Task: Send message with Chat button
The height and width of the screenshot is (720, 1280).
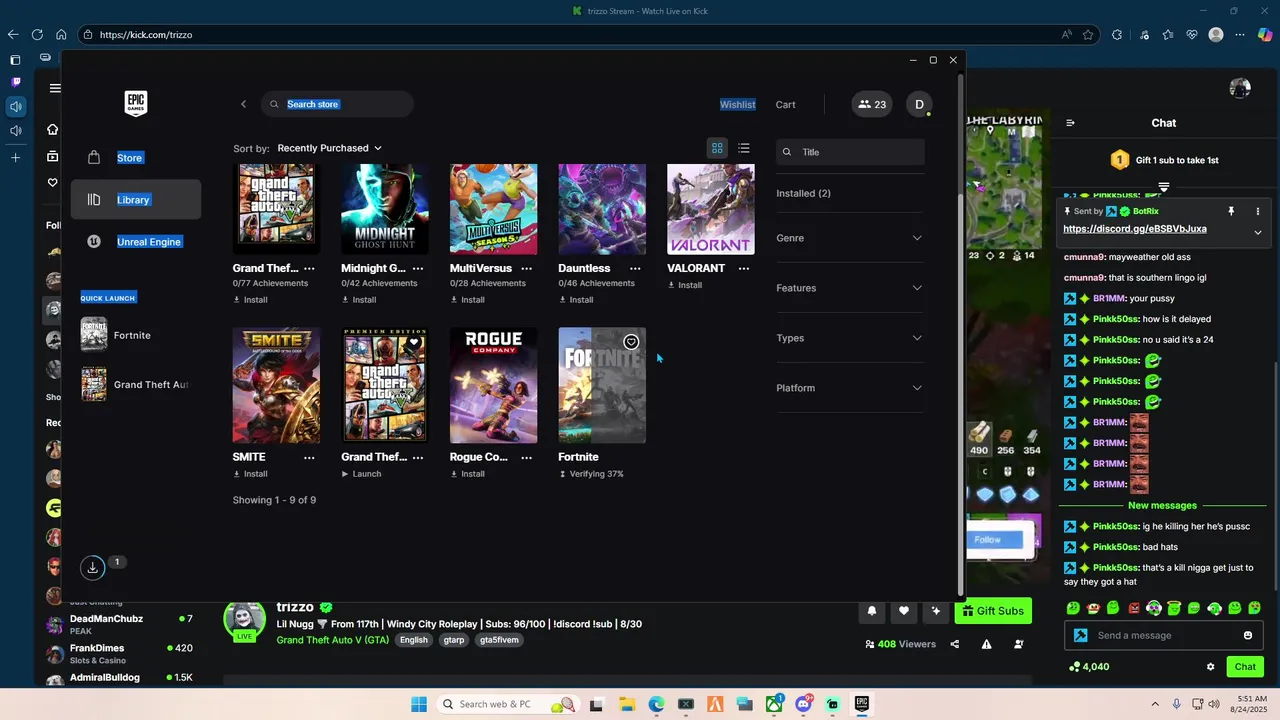Action: (x=1245, y=667)
